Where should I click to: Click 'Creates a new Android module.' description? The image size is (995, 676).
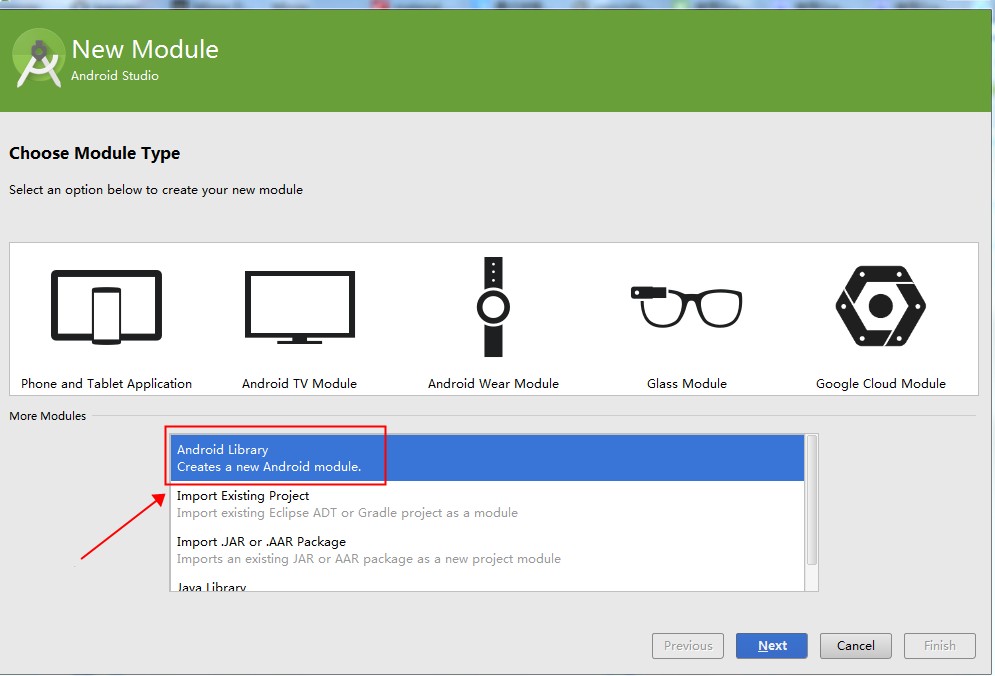(269, 467)
